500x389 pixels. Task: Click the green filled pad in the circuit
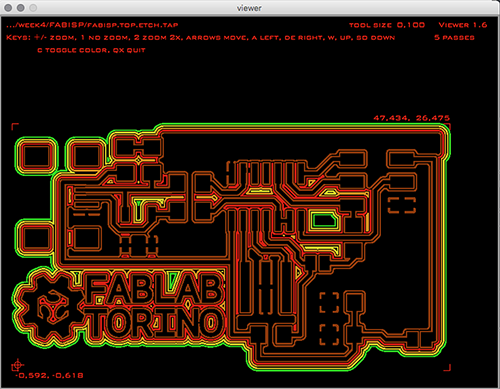[325, 221]
